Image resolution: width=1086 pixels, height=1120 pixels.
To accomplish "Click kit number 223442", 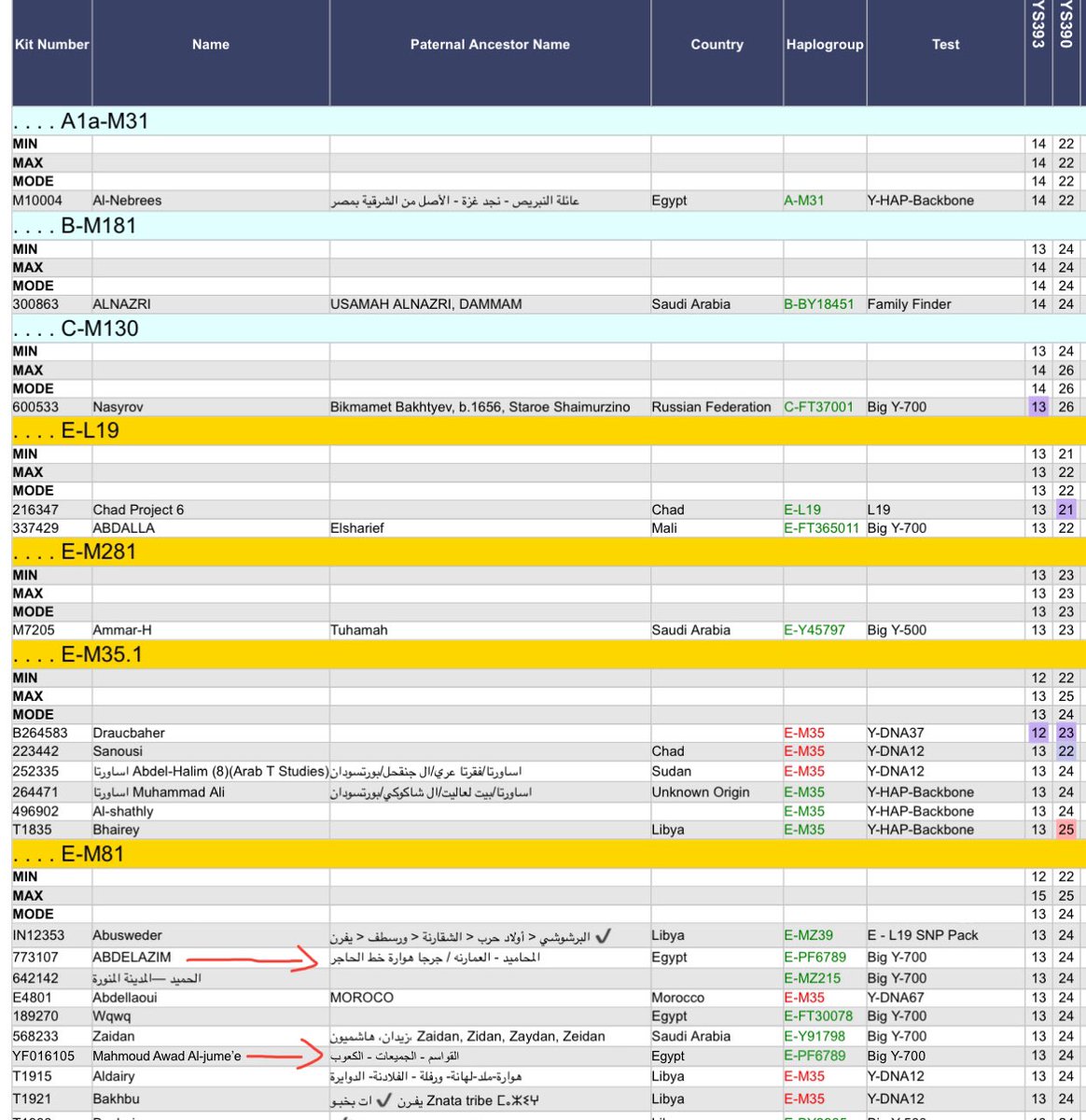I will pos(35,751).
